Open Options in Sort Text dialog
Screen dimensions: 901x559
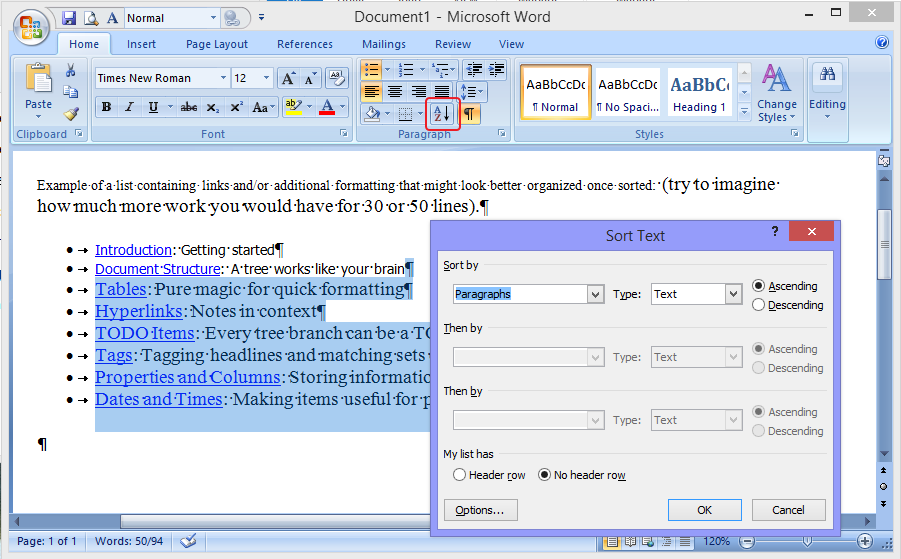(x=480, y=510)
